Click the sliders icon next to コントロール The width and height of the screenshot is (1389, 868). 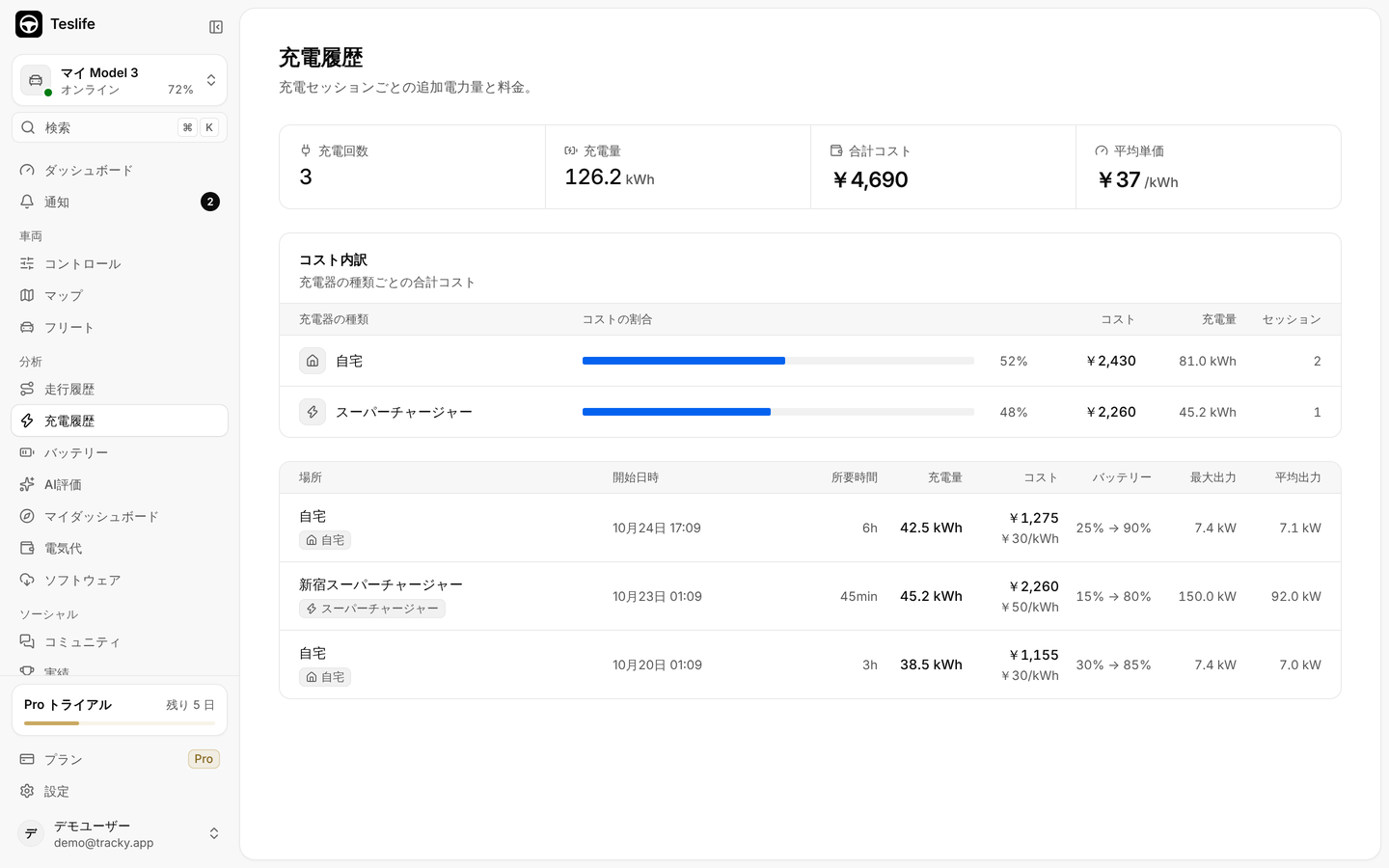tap(27, 263)
